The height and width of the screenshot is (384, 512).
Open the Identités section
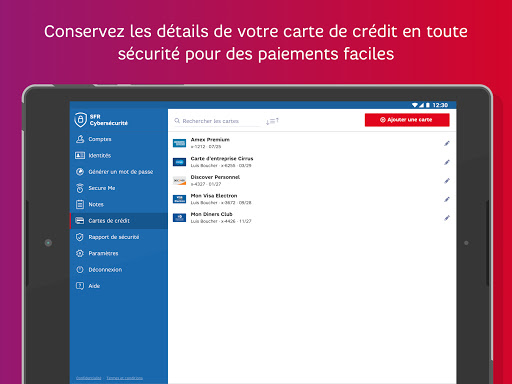[119, 155]
